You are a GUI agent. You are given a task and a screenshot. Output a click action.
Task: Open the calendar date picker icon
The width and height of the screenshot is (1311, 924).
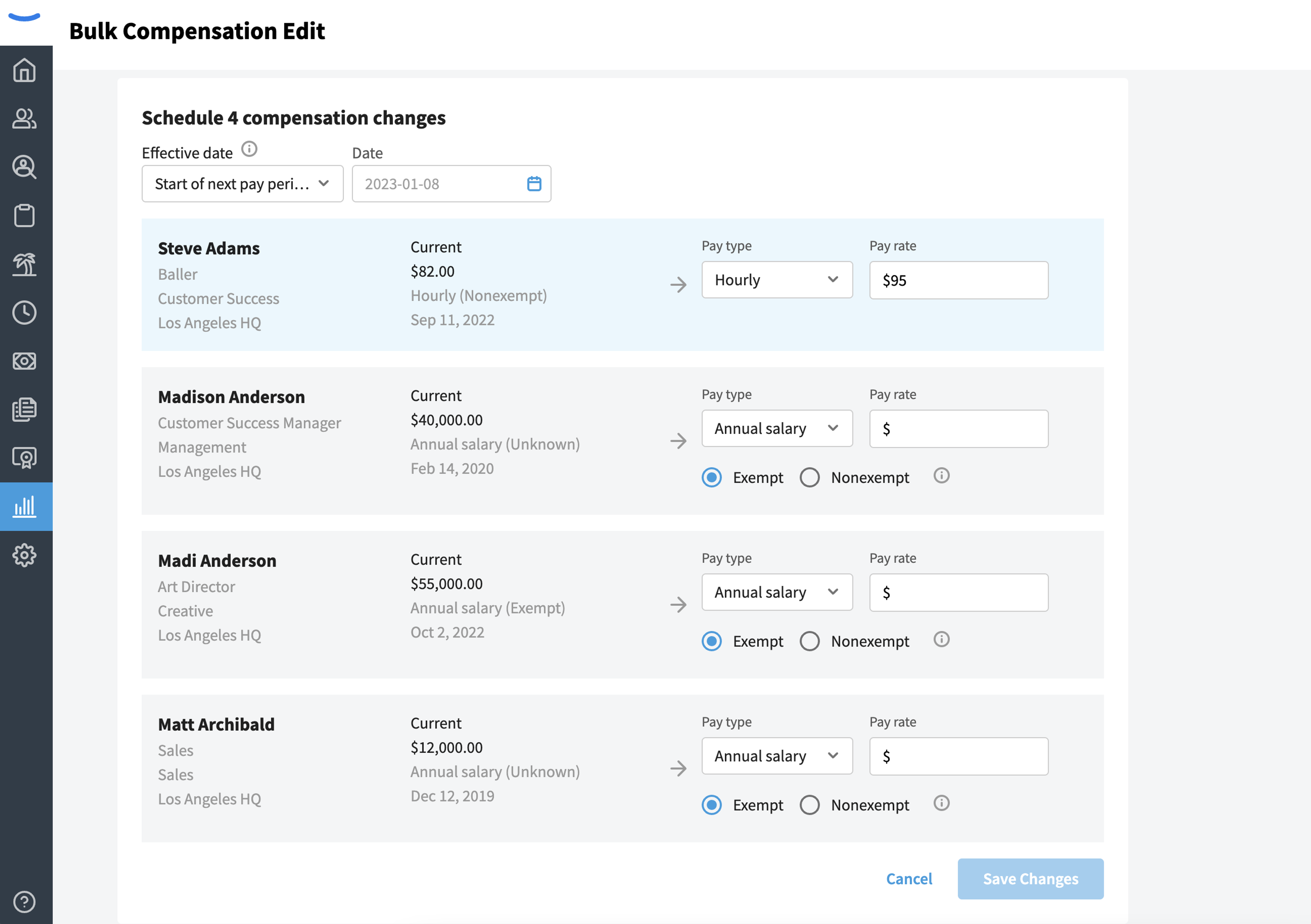(534, 184)
